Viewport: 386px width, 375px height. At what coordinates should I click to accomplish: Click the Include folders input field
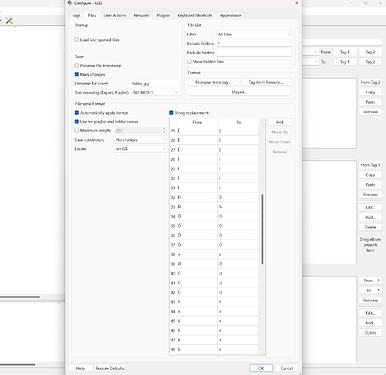254,43
